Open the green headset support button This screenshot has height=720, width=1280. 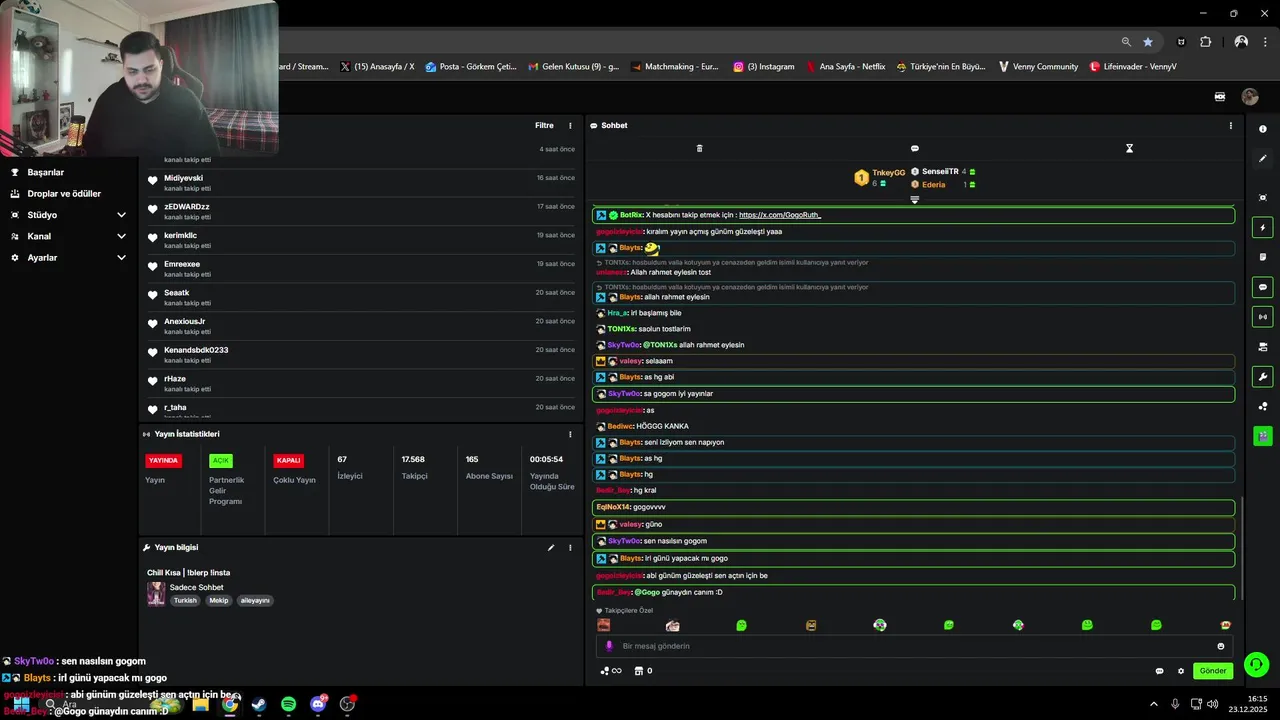click(1257, 664)
